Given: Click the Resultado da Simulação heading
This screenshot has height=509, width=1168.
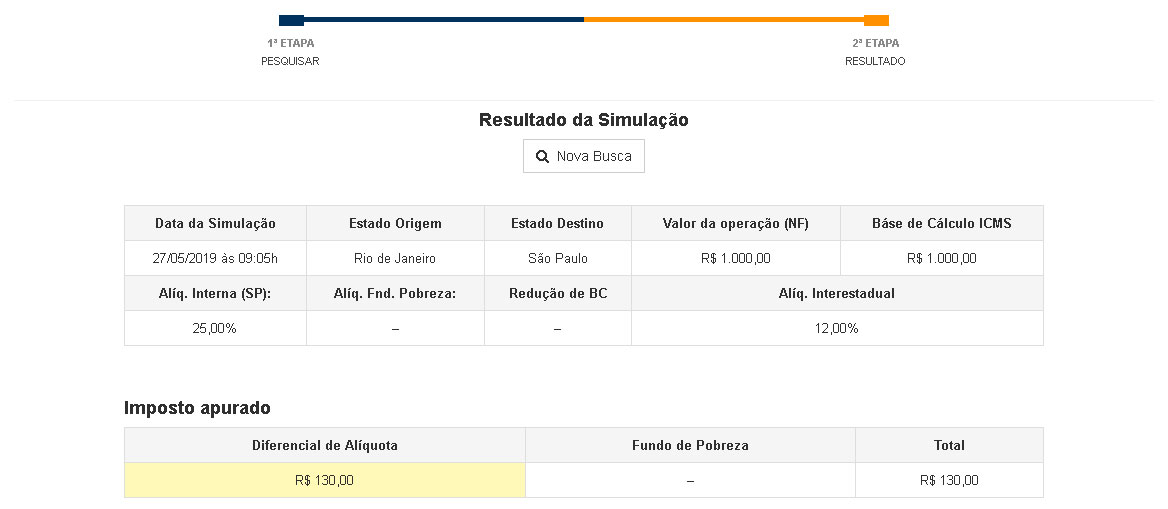Looking at the screenshot, I should 584,120.
